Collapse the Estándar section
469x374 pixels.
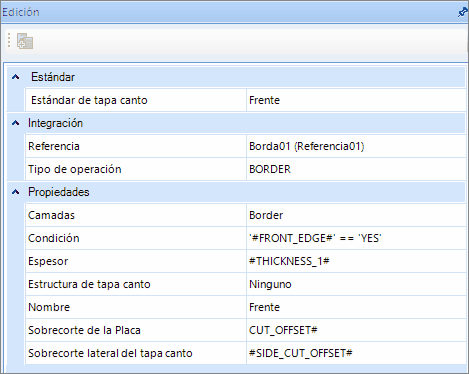pyautogui.click(x=15, y=77)
